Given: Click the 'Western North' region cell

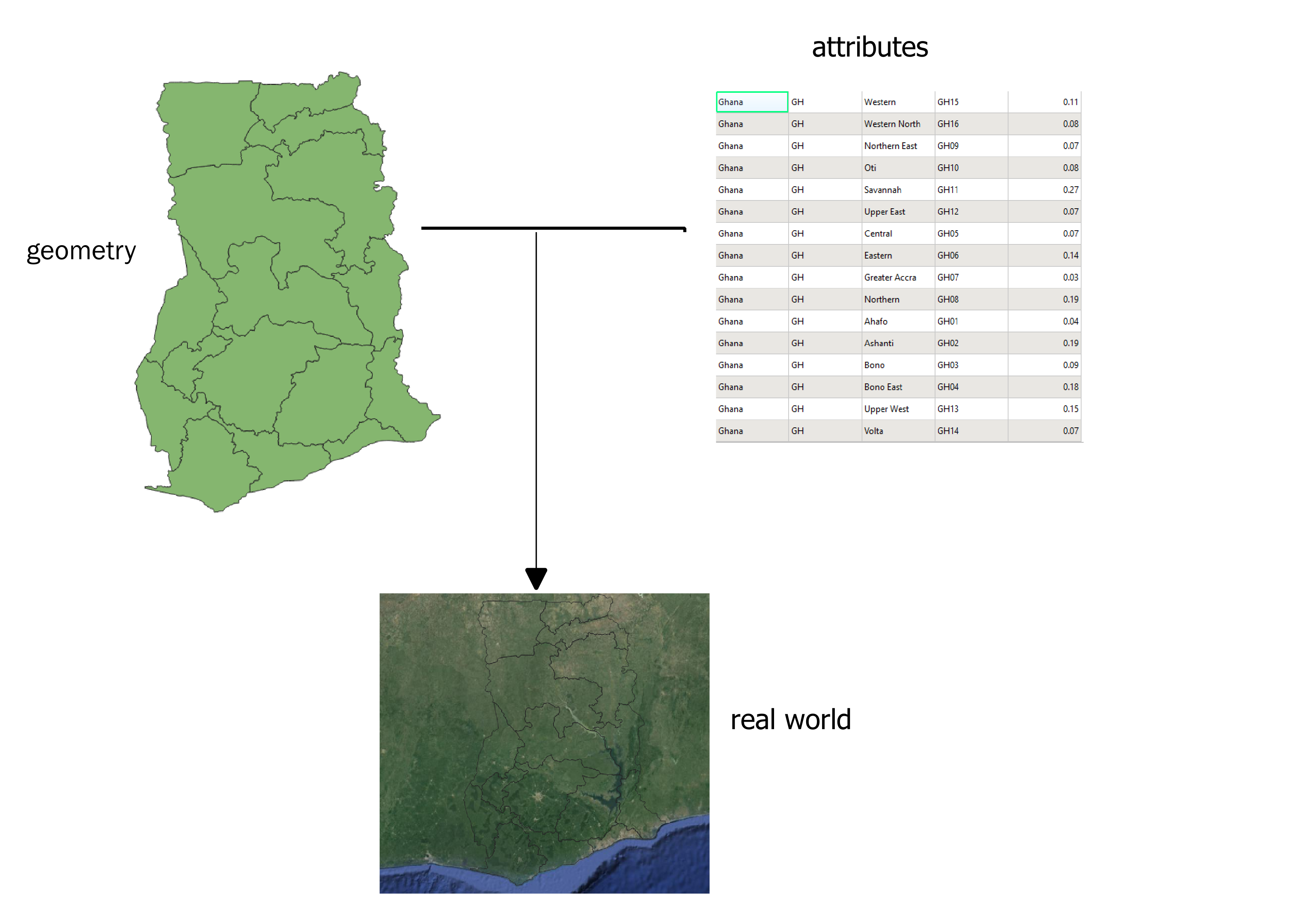Looking at the screenshot, I should coord(898,124).
